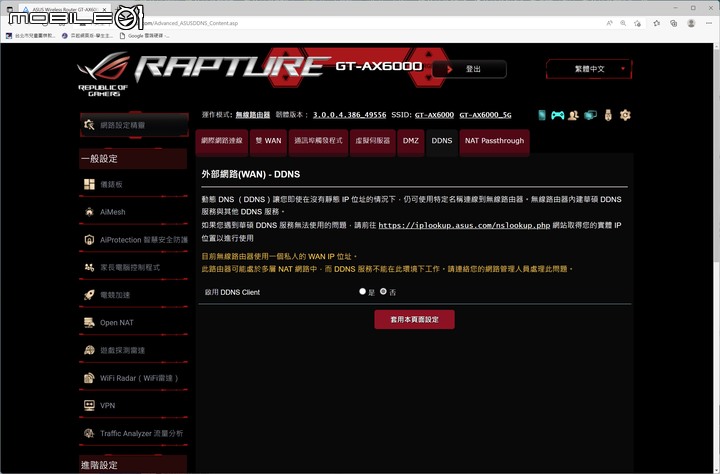720x474 pixels.
Task: Switch to NAT Passthrough tab
Action: coord(494,141)
